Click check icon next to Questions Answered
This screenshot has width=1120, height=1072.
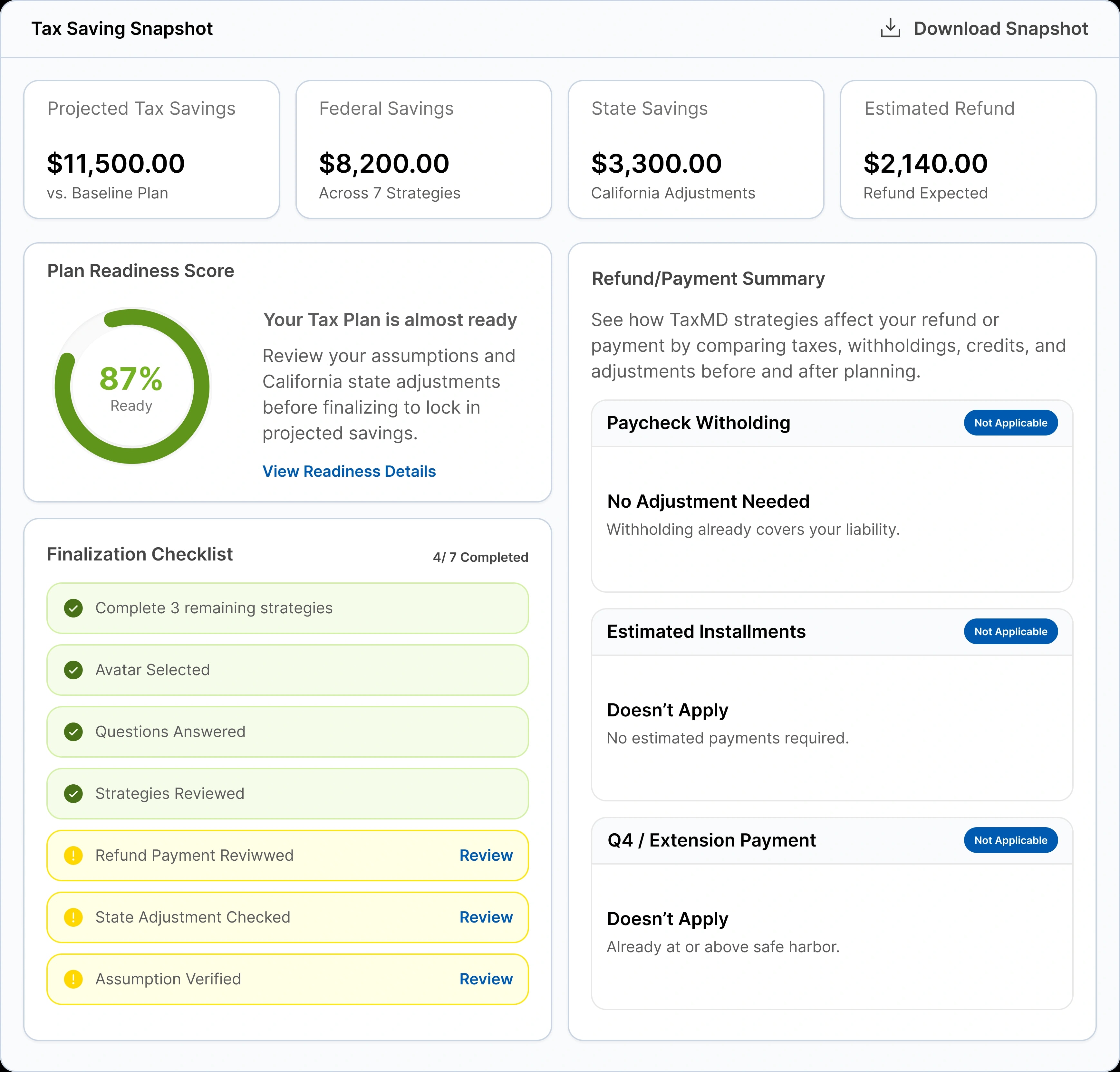73,732
